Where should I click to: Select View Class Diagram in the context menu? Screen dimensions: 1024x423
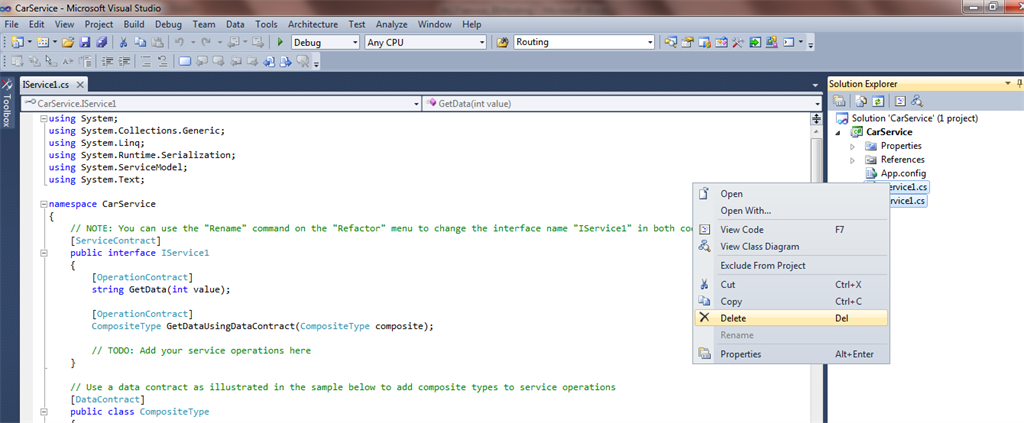[x=790, y=247]
